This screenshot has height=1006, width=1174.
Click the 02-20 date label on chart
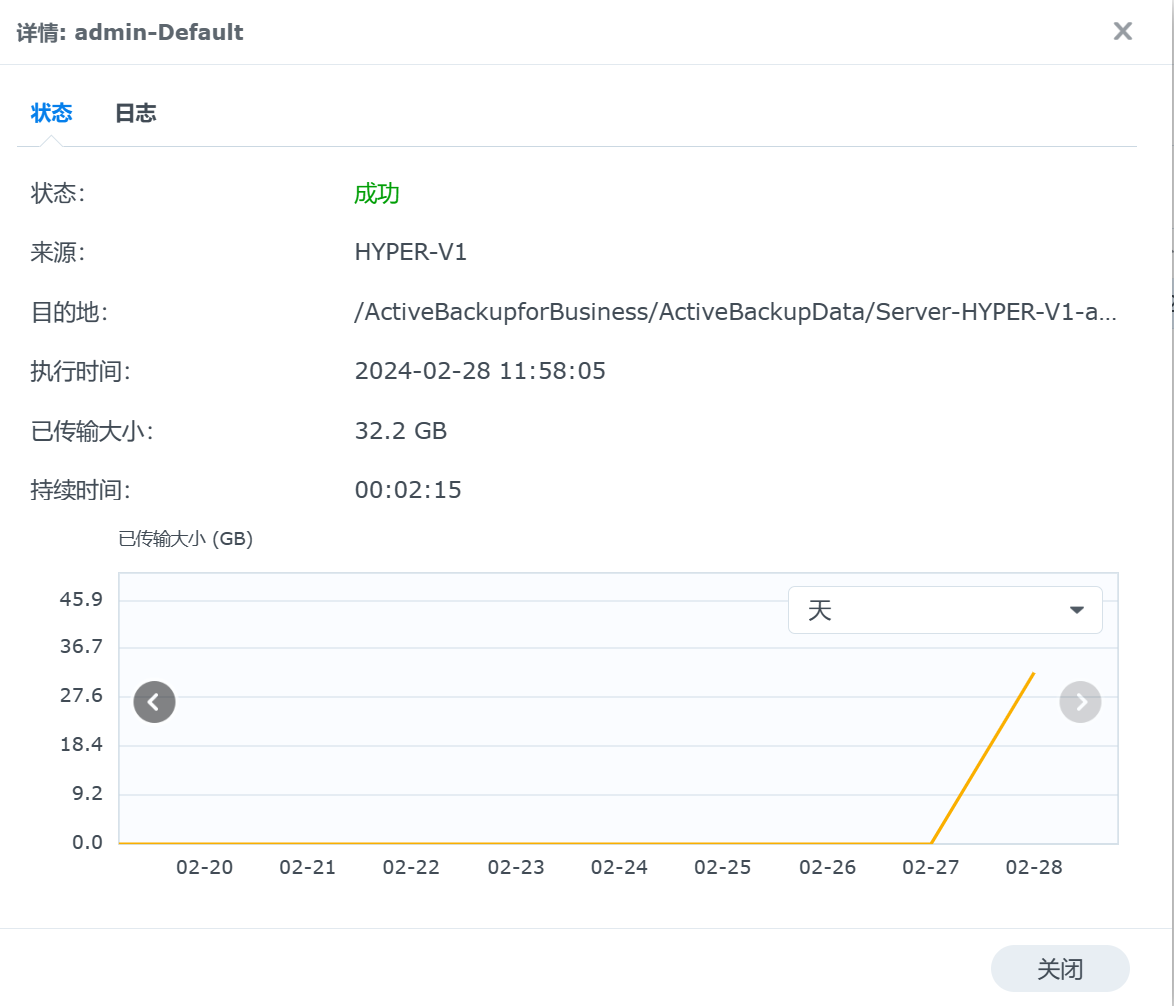(x=204, y=868)
